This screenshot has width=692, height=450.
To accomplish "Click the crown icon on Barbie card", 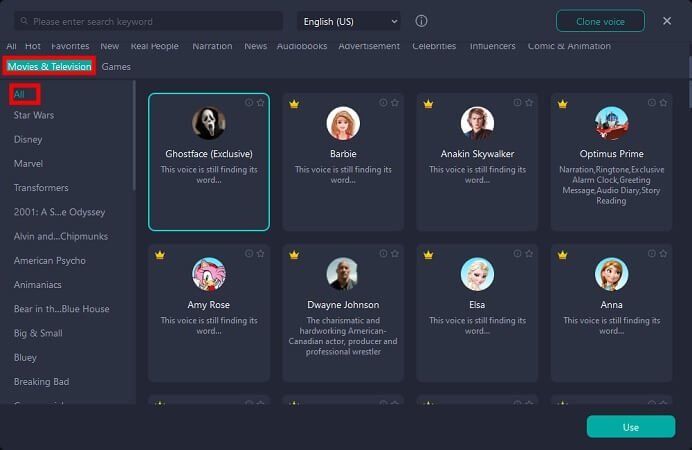I will coord(294,104).
